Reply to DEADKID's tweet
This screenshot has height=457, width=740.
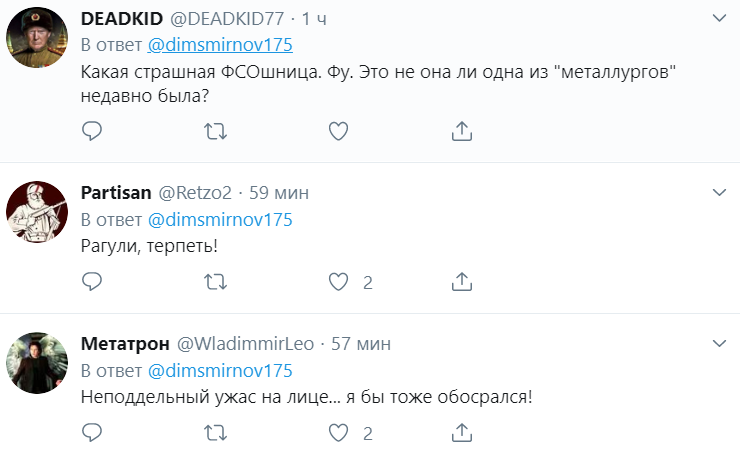[x=92, y=131]
